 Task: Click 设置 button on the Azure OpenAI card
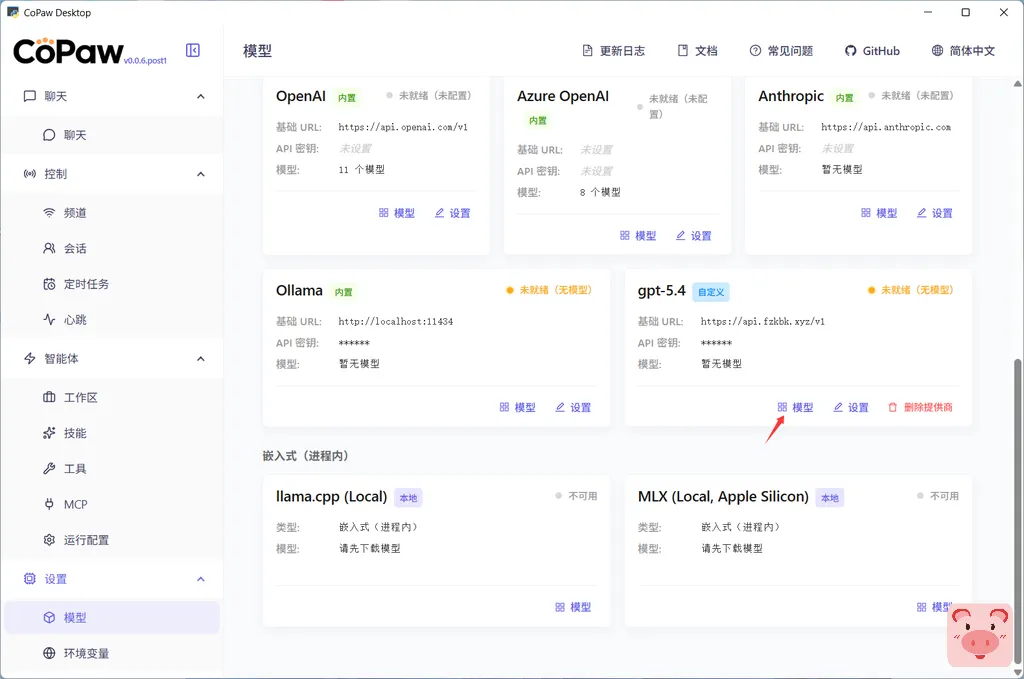coord(694,236)
